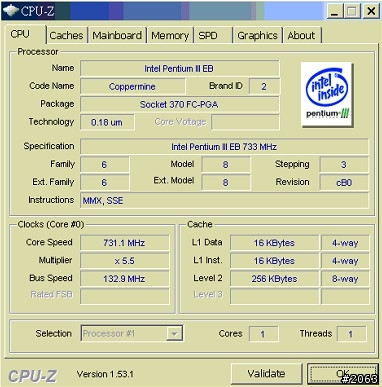Click the Level 2 8-way associativity value
382x387 pixels.
tap(345, 279)
